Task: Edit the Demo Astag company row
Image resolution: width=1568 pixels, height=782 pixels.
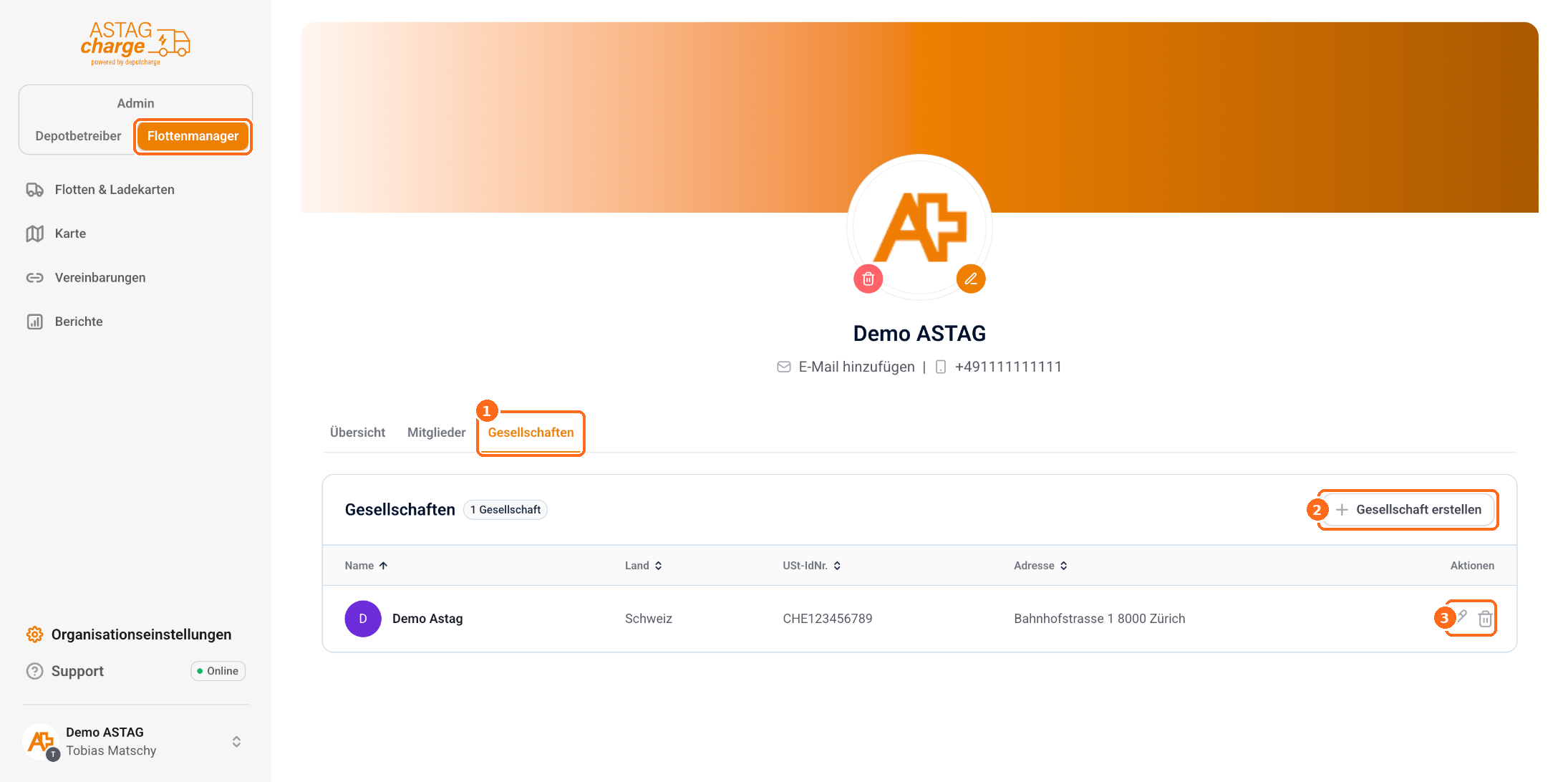Action: click(1461, 617)
